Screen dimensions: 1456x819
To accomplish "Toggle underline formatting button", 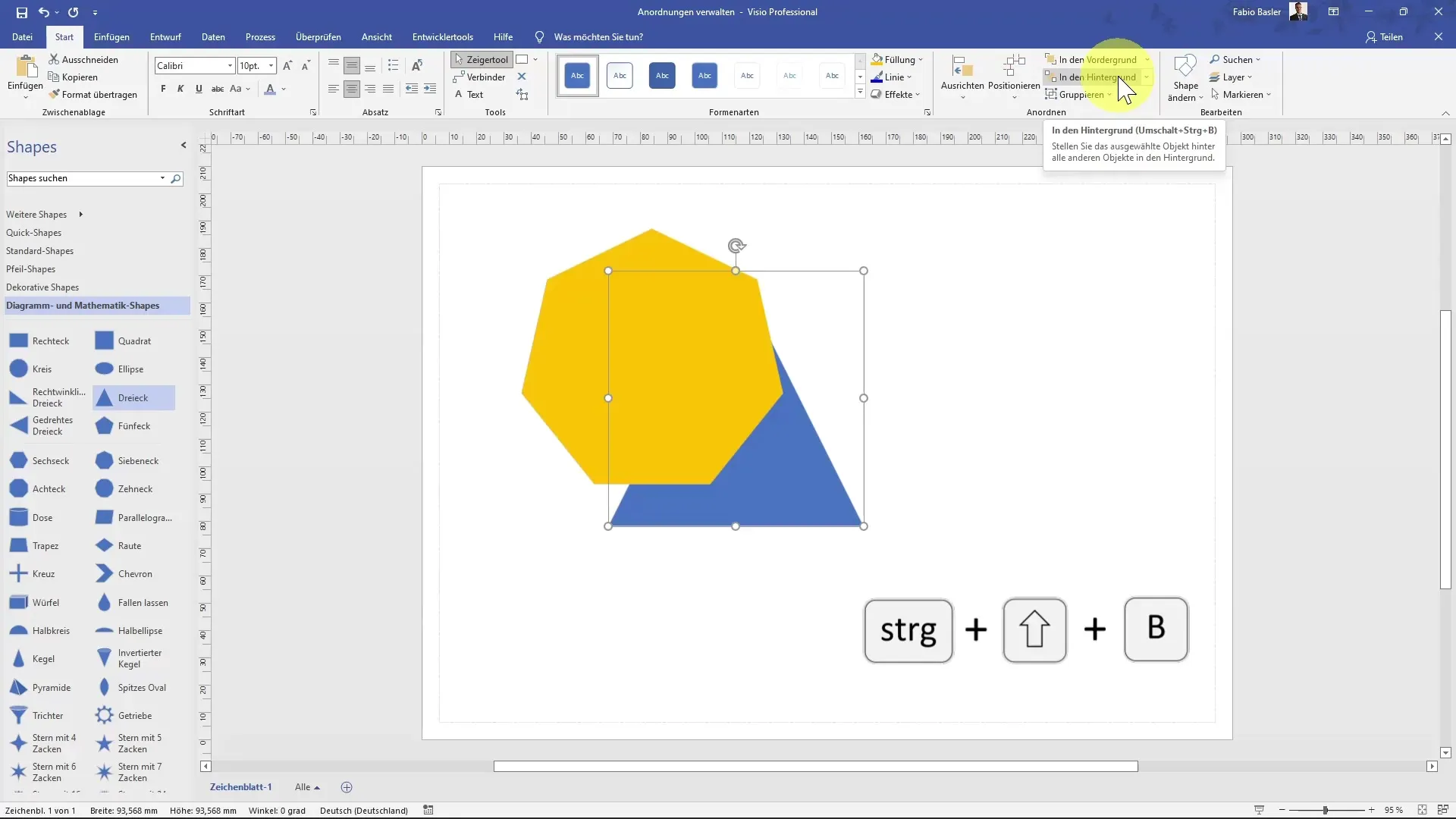I will 199,89.
